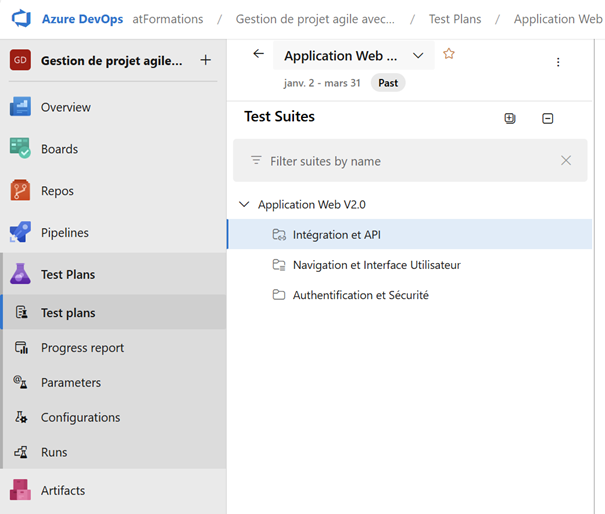The width and height of the screenshot is (605, 514).
Task: Click the back arrow beside plan name
Action: click(259, 55)
